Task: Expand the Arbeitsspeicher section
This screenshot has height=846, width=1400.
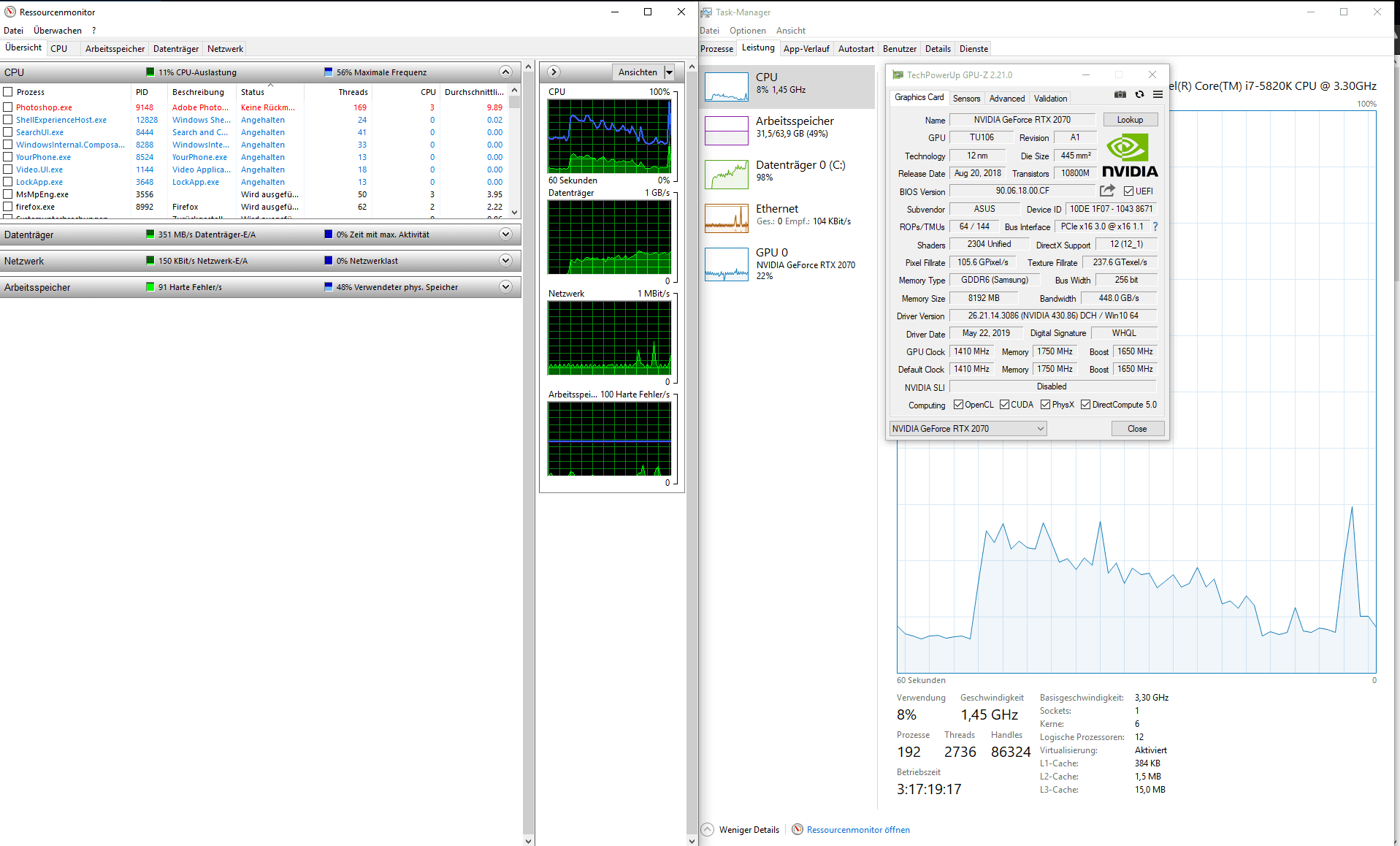Action: [505, 287]
